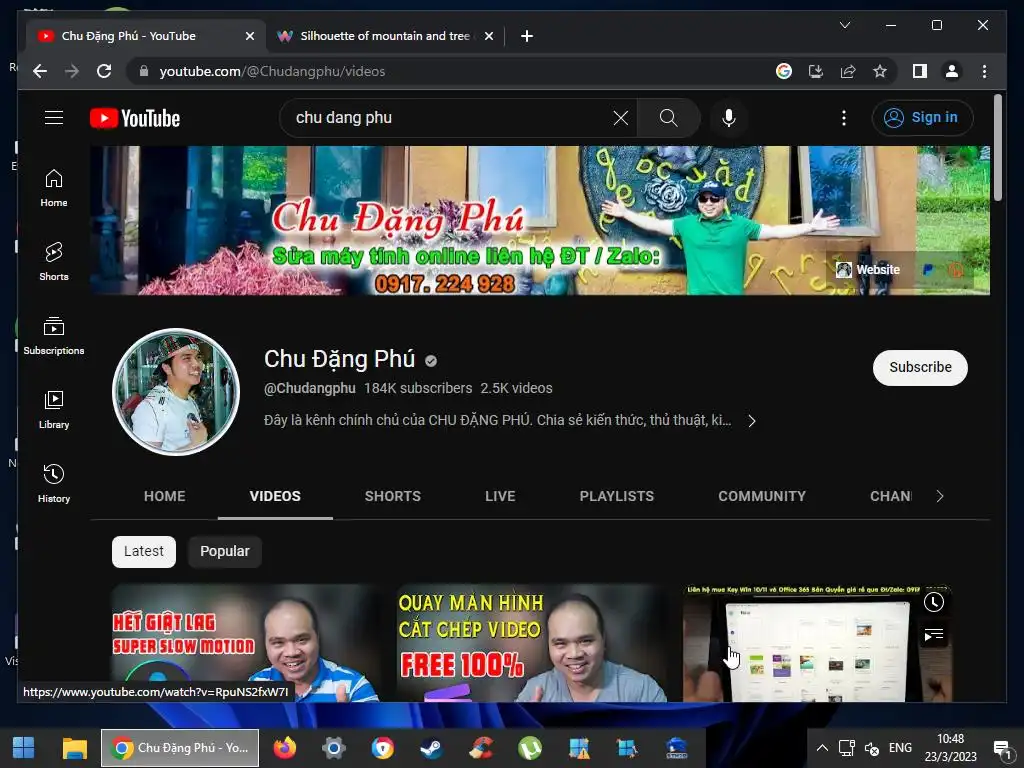
Task: Click the search magnifier button
Action: (x=668, y=118)
